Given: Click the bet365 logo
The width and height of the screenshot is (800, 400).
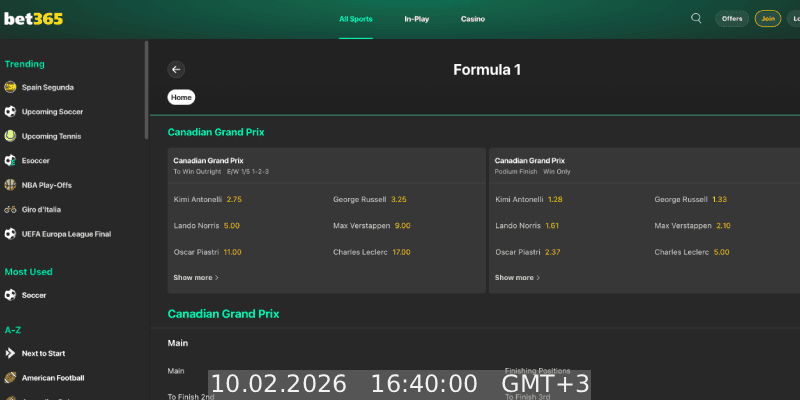Looking at the screenshot, I should pos(34,19).
